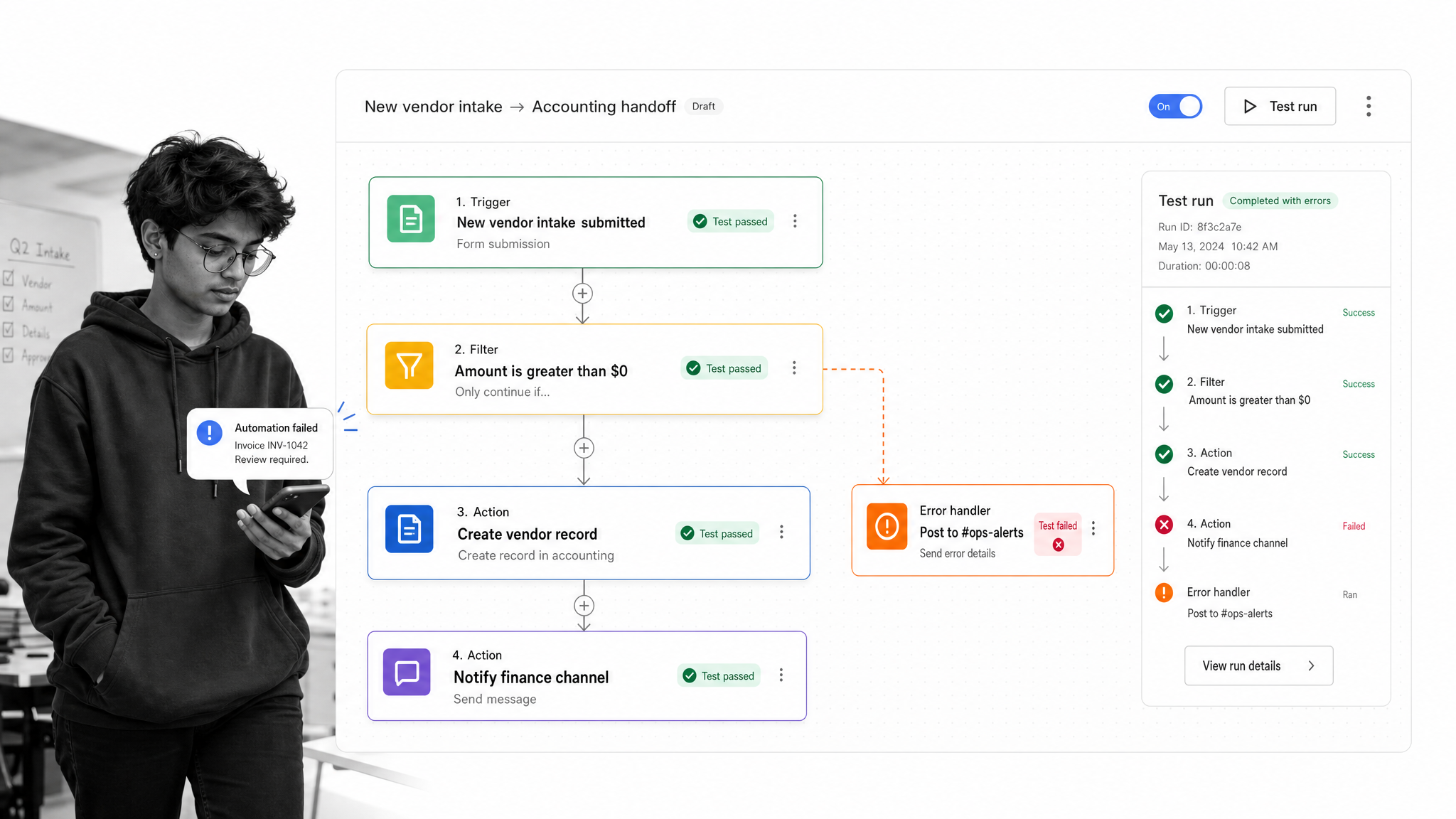
Task: Open the 'Post to #ops-alerts' card title
Action: [971, 532]
